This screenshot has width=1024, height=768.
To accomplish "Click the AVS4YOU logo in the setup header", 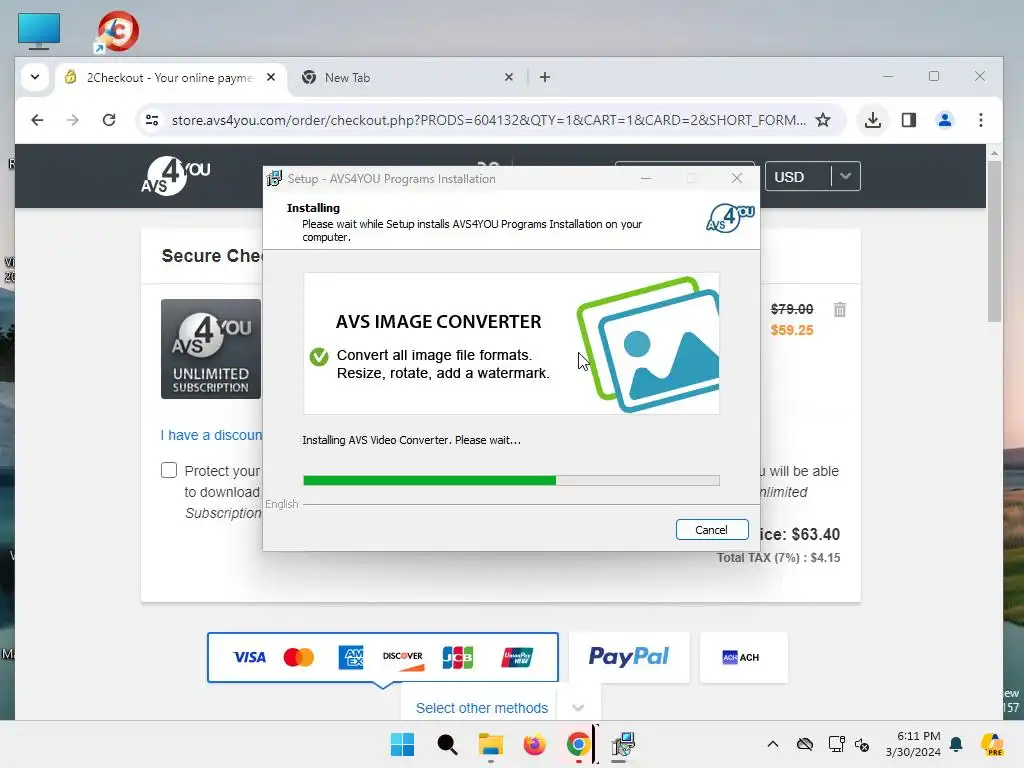I will pos(730,218).
